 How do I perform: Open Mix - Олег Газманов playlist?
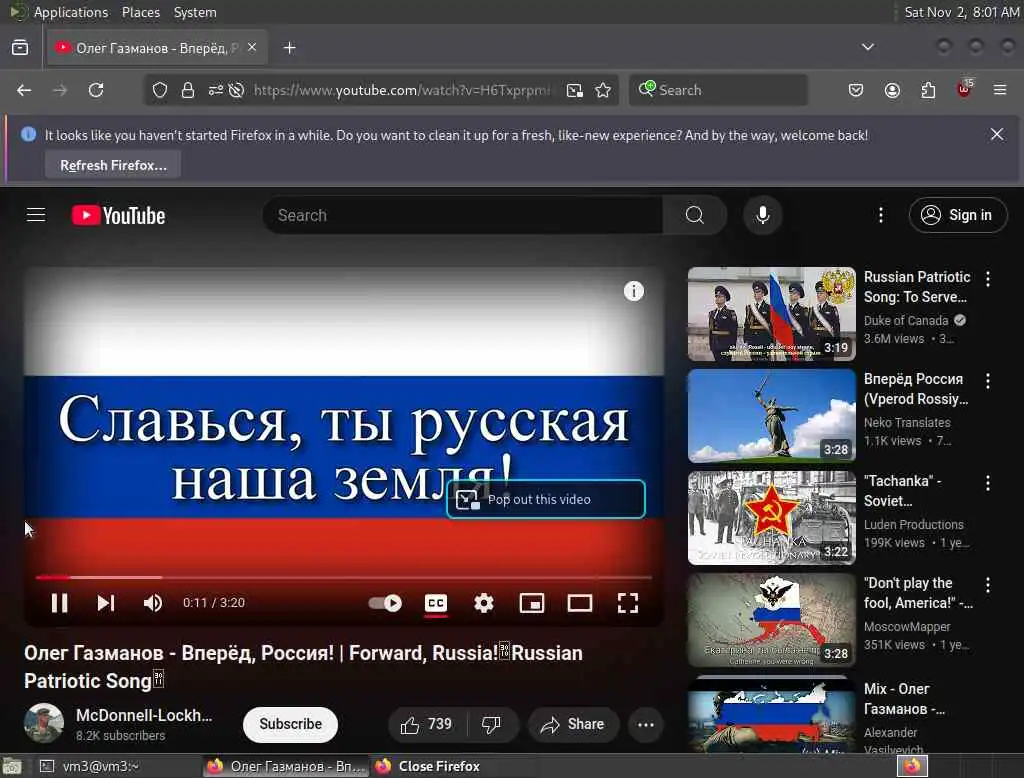(x=771, y=715)
